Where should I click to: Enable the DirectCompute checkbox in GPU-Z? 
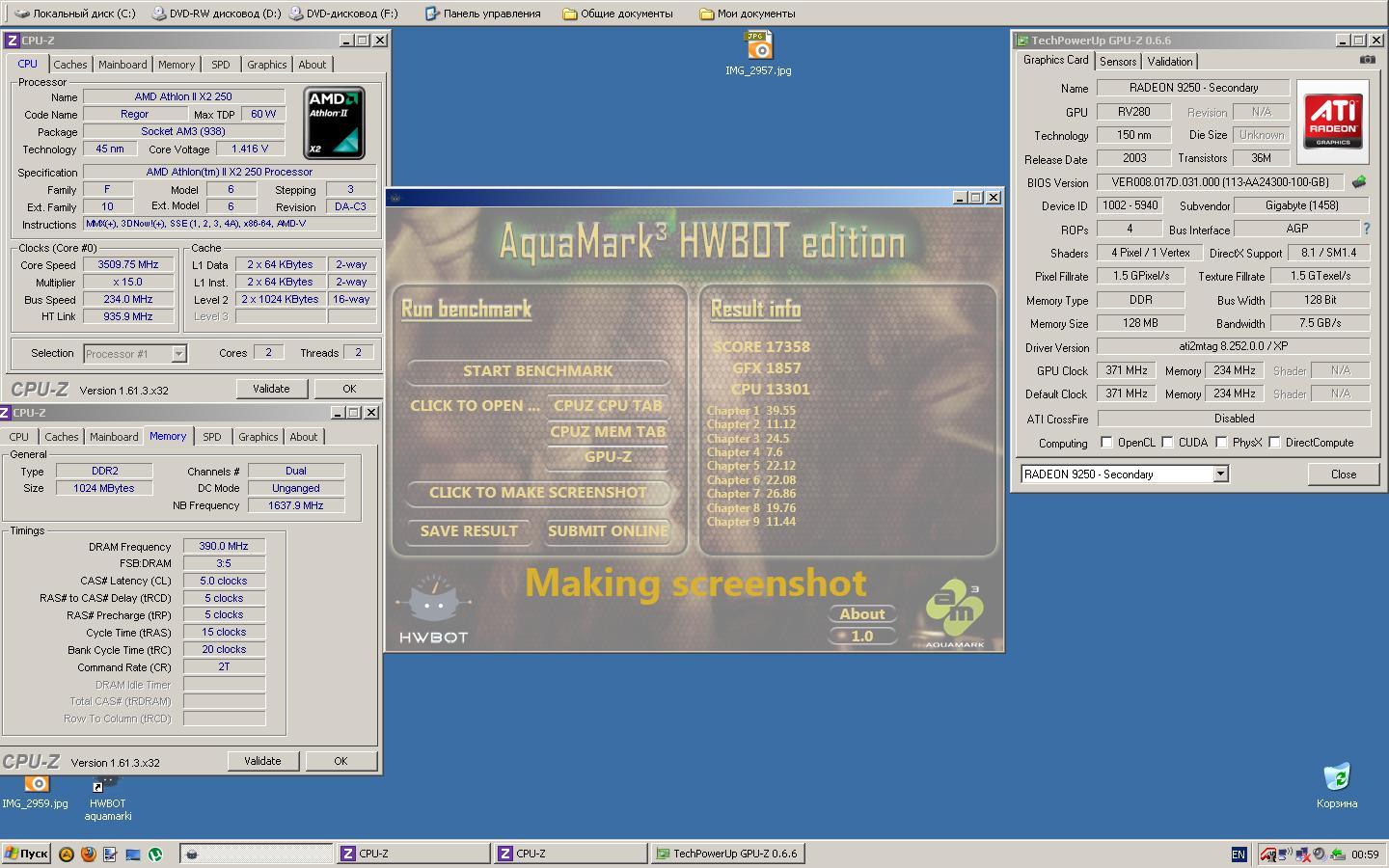pyautogui.click(x=1275, y=443)
